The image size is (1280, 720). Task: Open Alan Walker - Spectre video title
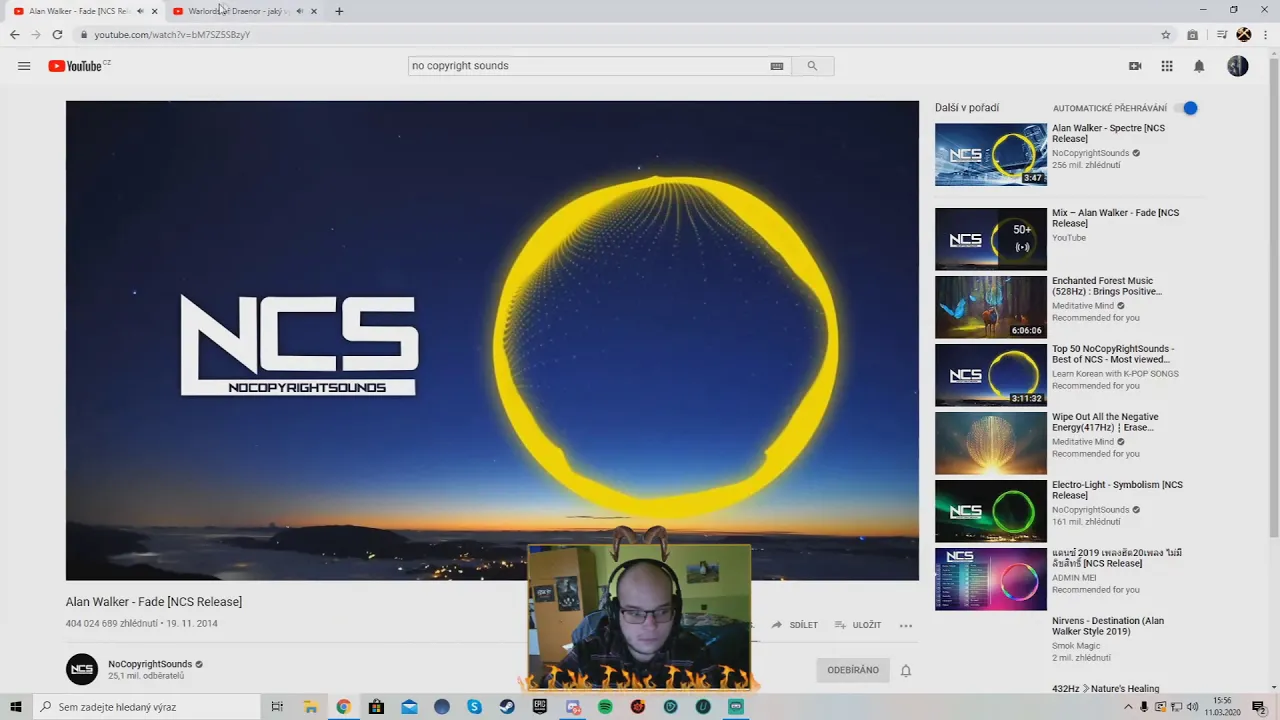click(x=1108, y=133)
